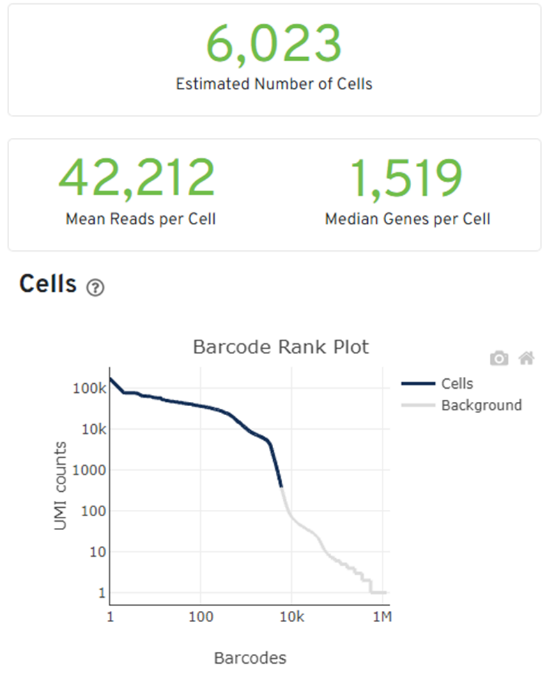Click the 1,519 median genes value
This screenshot has height=675, width=547.
click(x=407, y=179)
